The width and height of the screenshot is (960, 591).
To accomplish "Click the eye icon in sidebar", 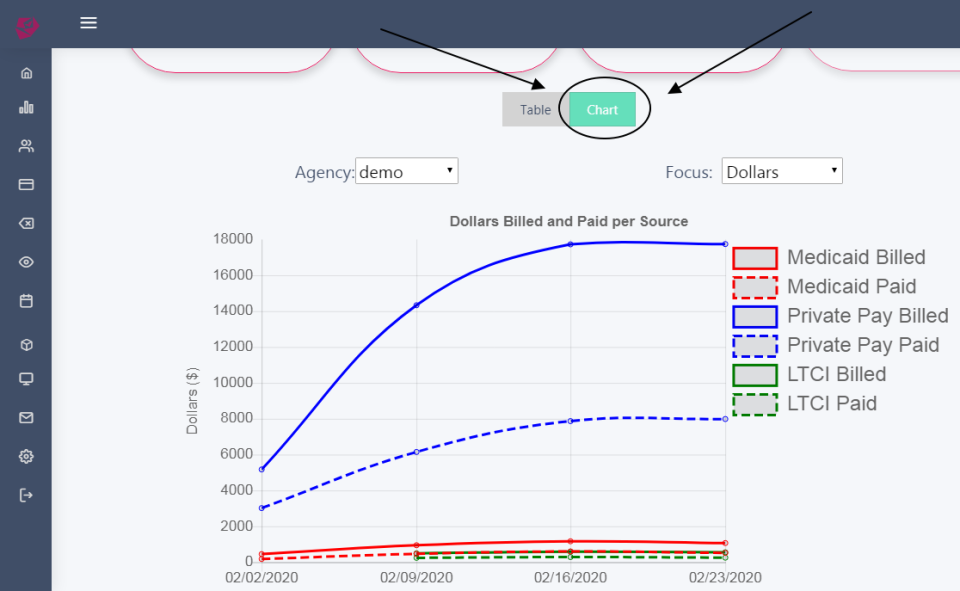I will [x=26, y=262].
